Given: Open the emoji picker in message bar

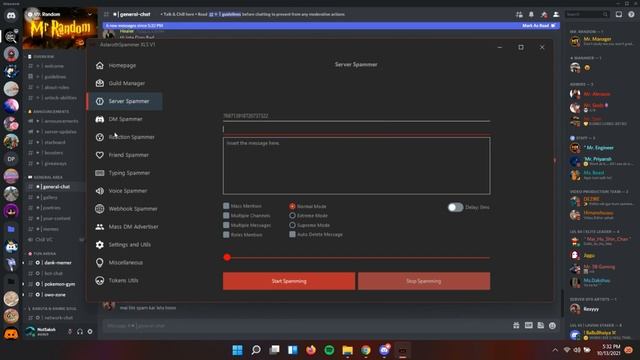Looking at the screenshot, I should point(552,325).
